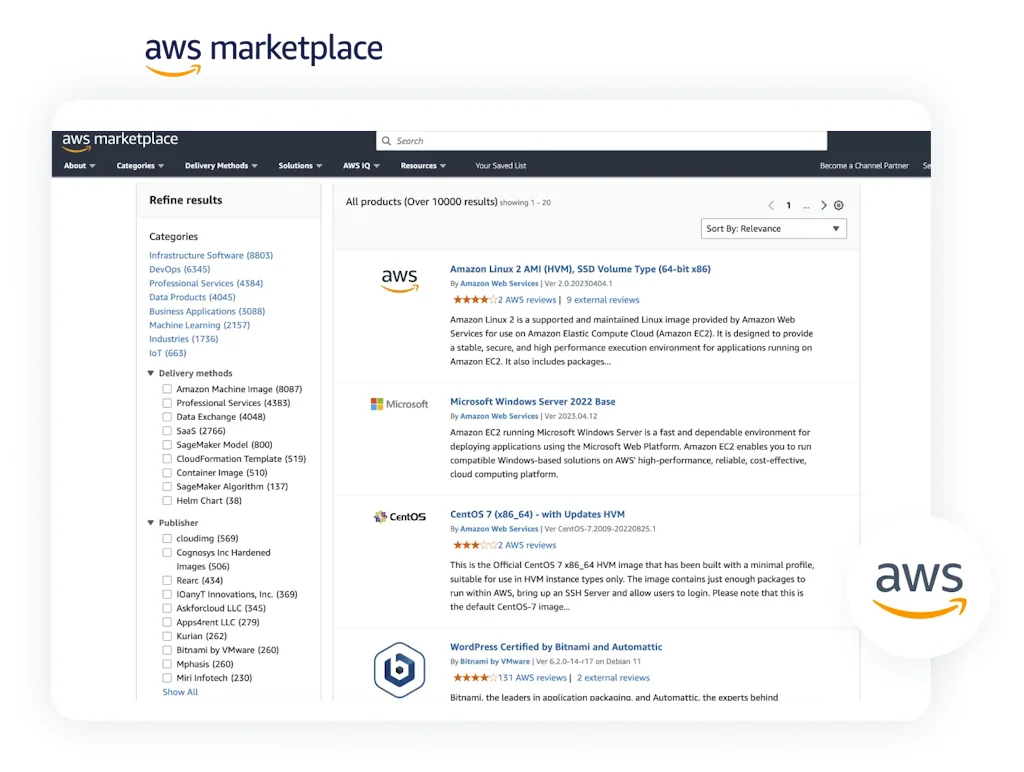1024x772 pixels.
Task: Collapse the Publisher filter section
Action: click(151, 523)
